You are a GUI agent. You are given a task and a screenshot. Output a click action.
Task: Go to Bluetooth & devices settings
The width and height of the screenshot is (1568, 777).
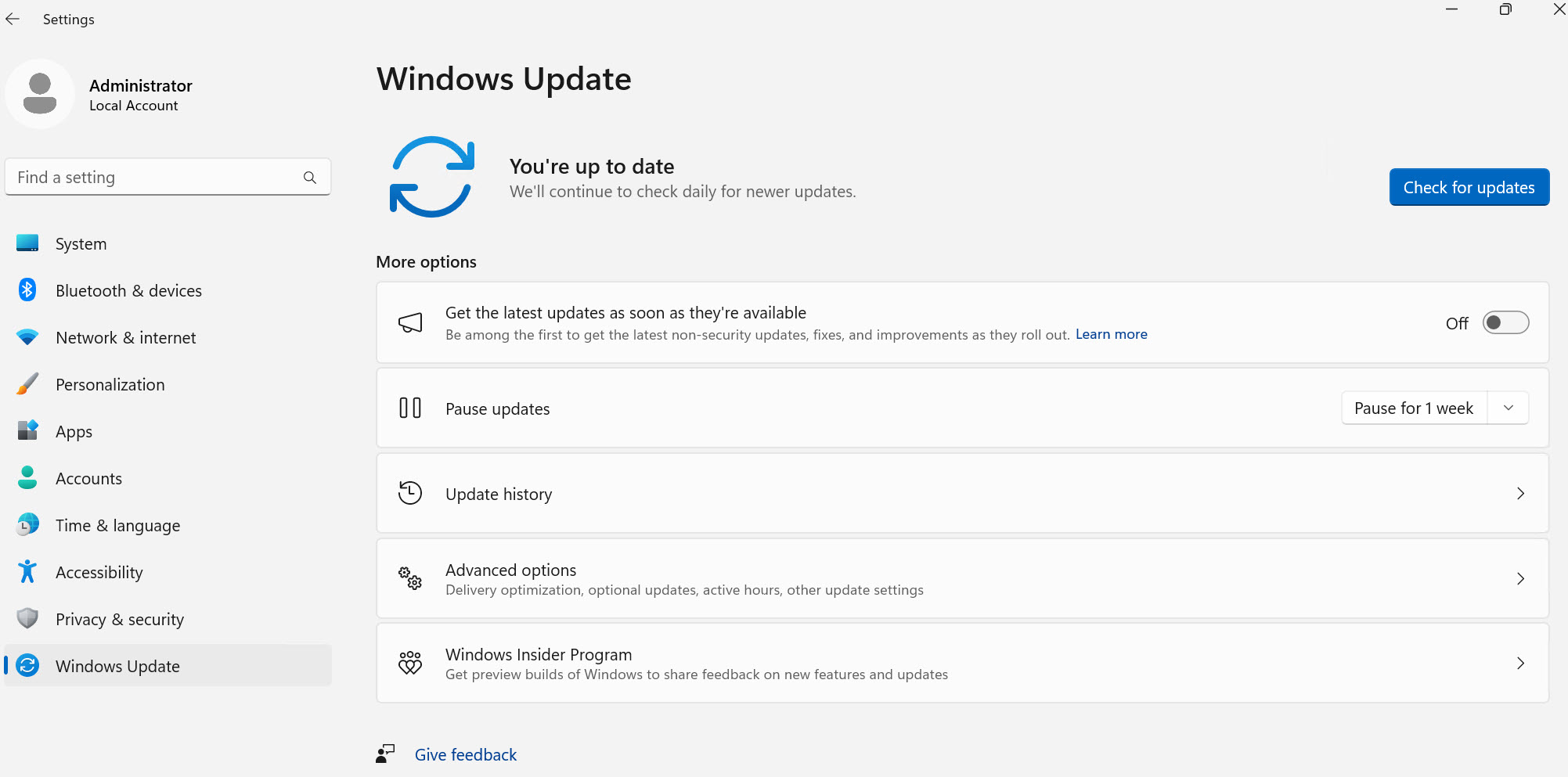[168, 291]
